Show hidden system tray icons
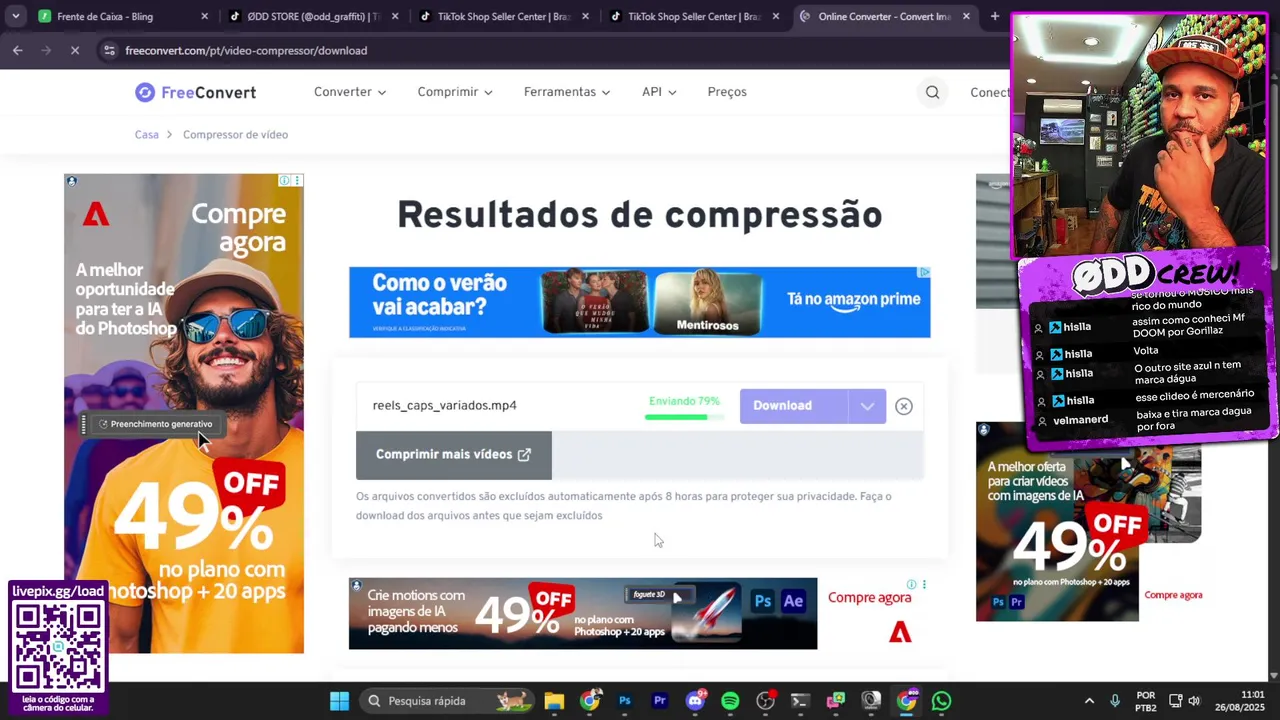The width and height of the screenshot is (1280, 720). pyautogui.click(x=1089, y=701)
